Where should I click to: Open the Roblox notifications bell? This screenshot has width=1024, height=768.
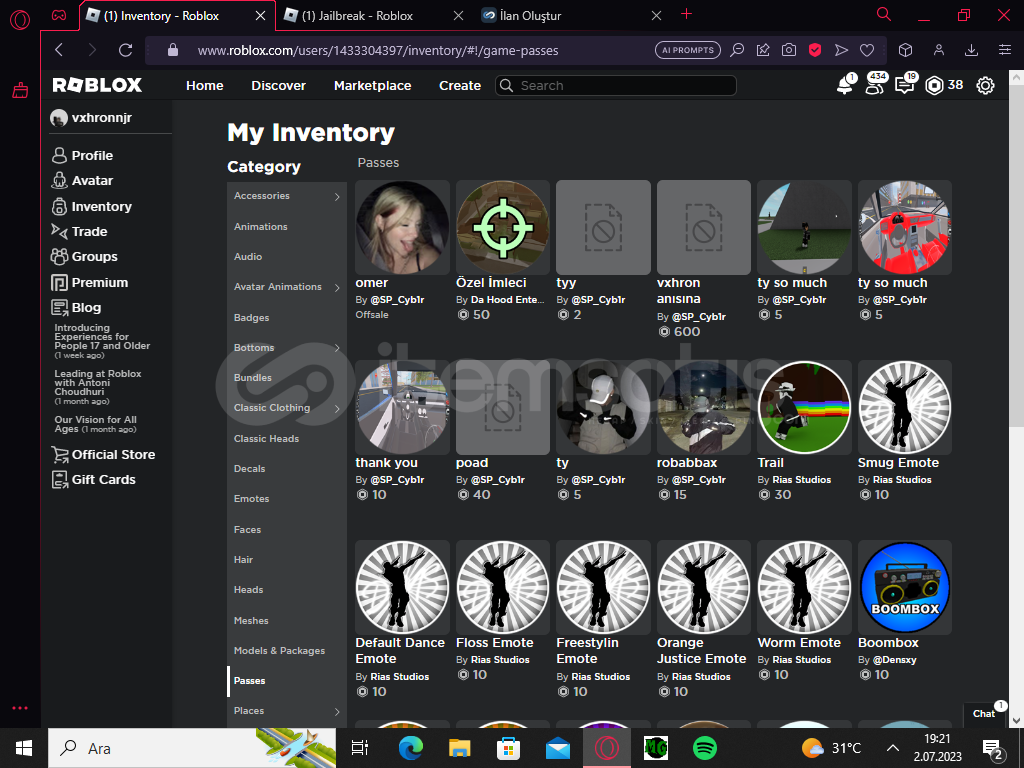845,85
